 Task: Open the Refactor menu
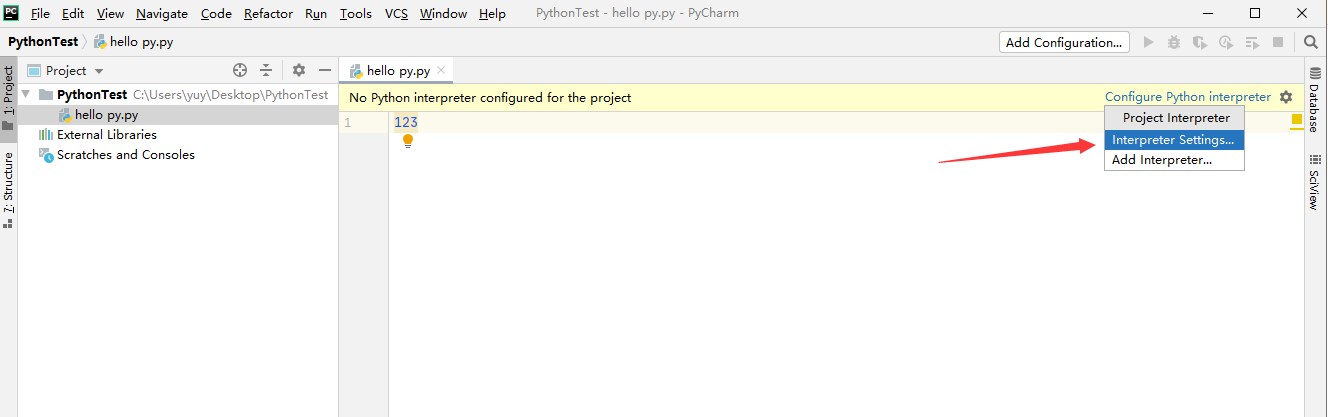tap(268, 13)
